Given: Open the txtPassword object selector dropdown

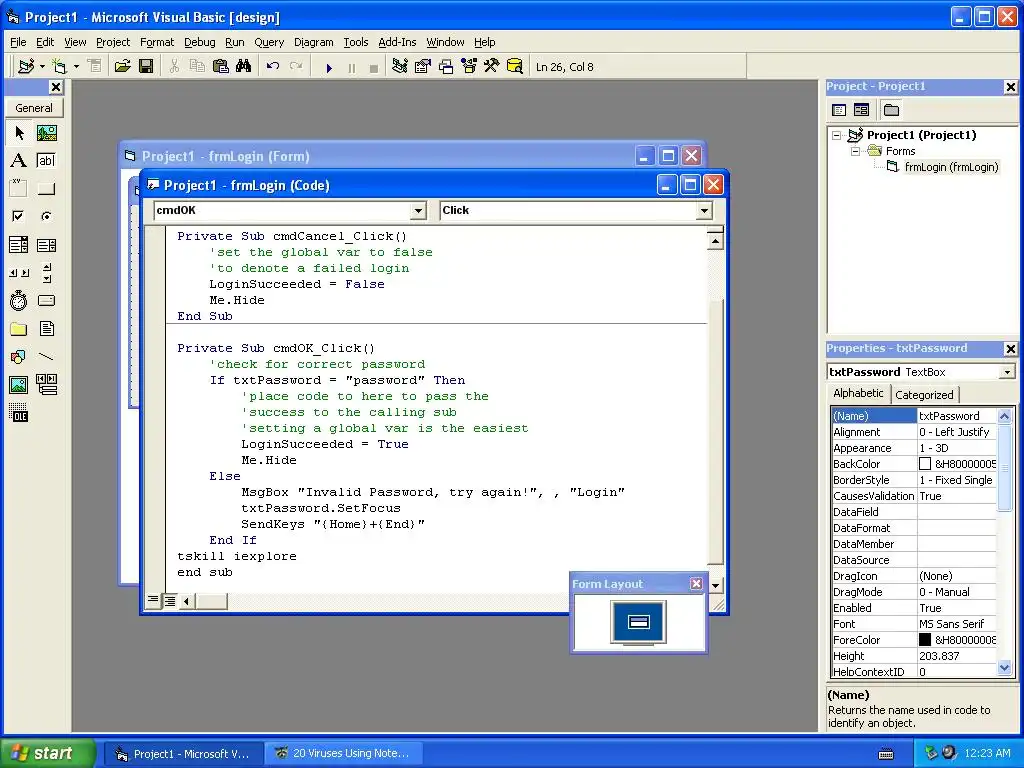Looking at the screenshot, I should (x=1007, y=372).
